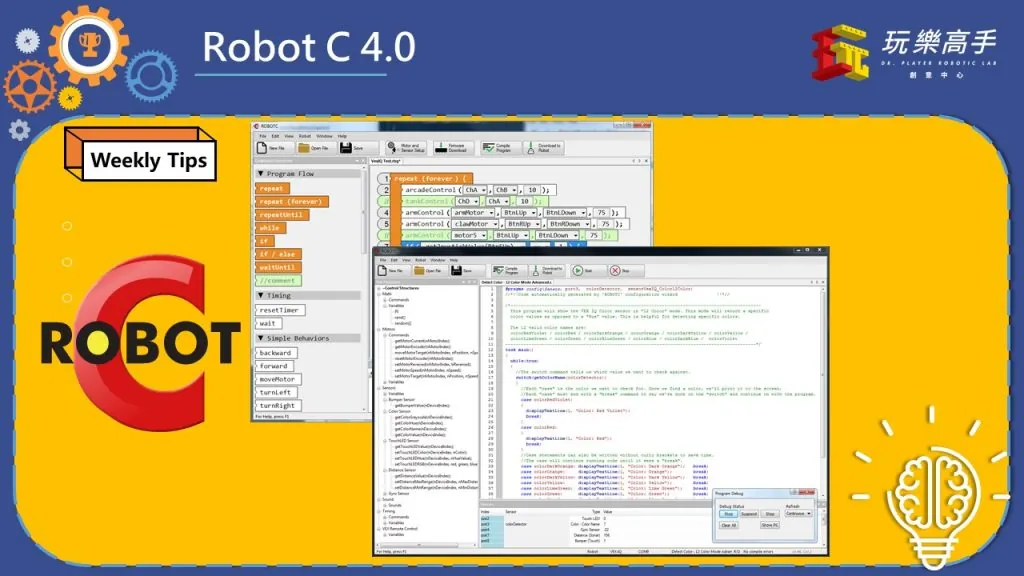1024x576 pixels.
Task: Click Save floppy icon in front text window
Action: [x=456, y=270]
